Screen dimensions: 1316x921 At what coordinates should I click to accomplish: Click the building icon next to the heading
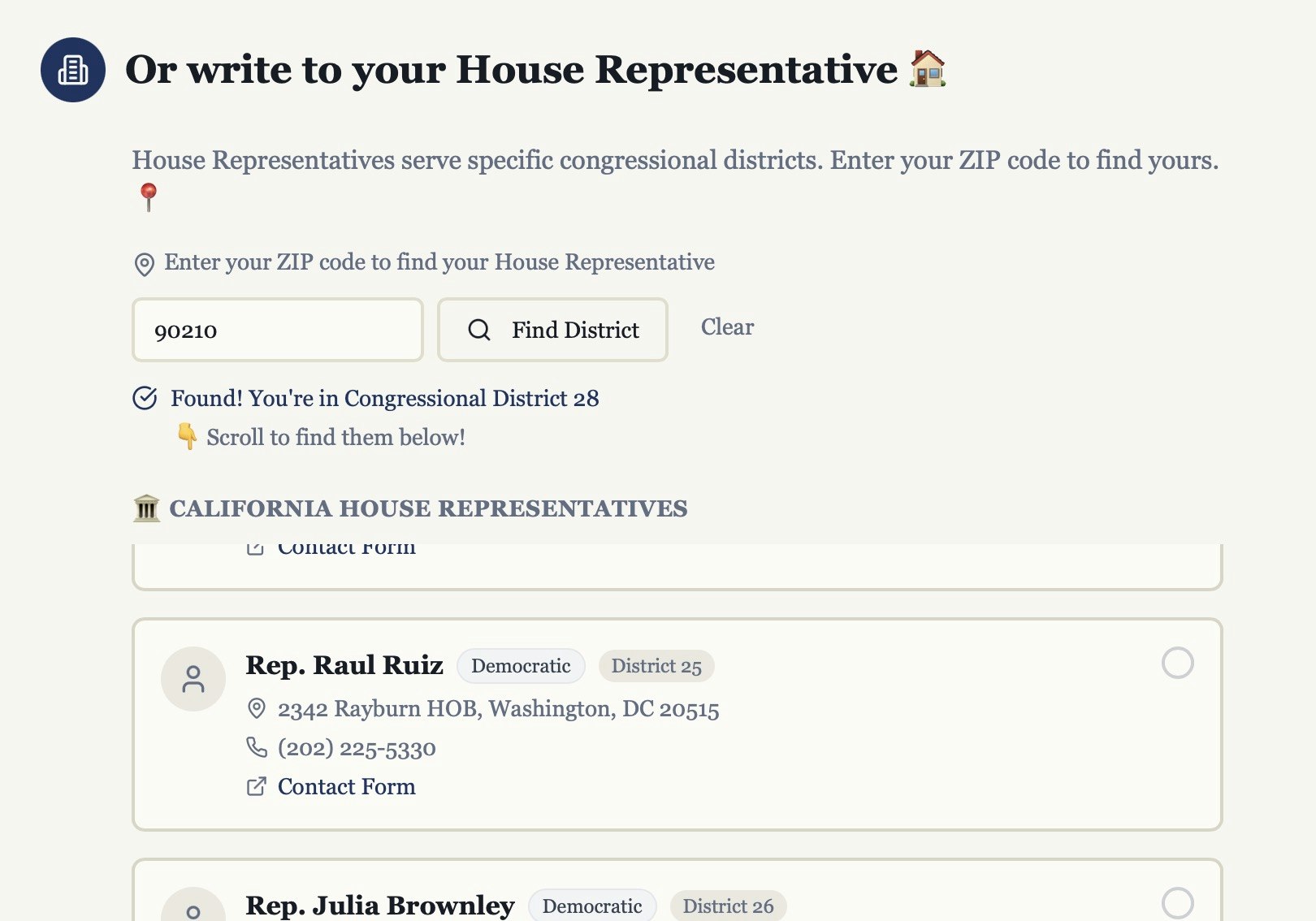pyautogui.click(x=71, y=70)
